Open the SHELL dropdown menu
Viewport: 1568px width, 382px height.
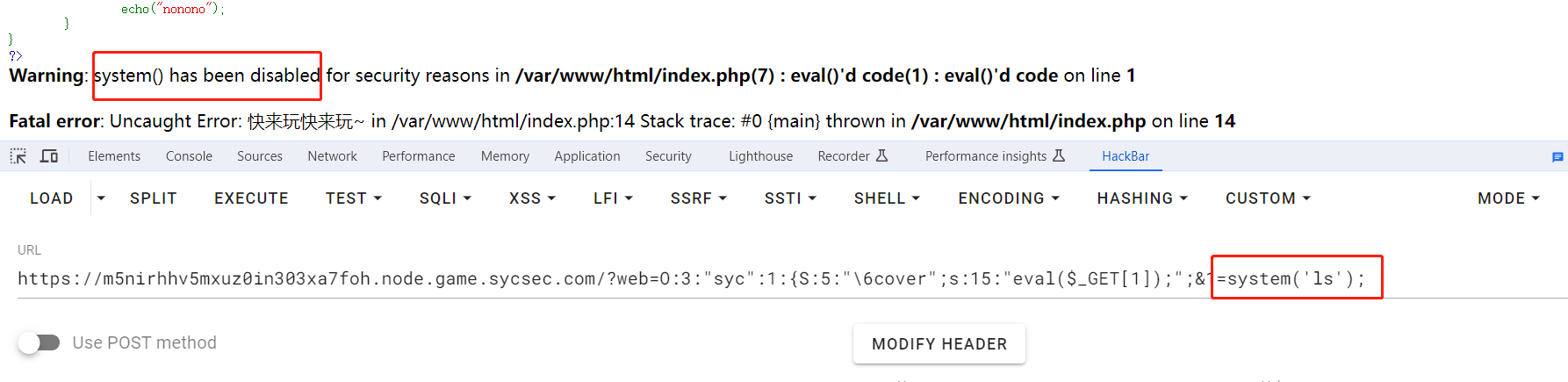(x=887, y=198)
